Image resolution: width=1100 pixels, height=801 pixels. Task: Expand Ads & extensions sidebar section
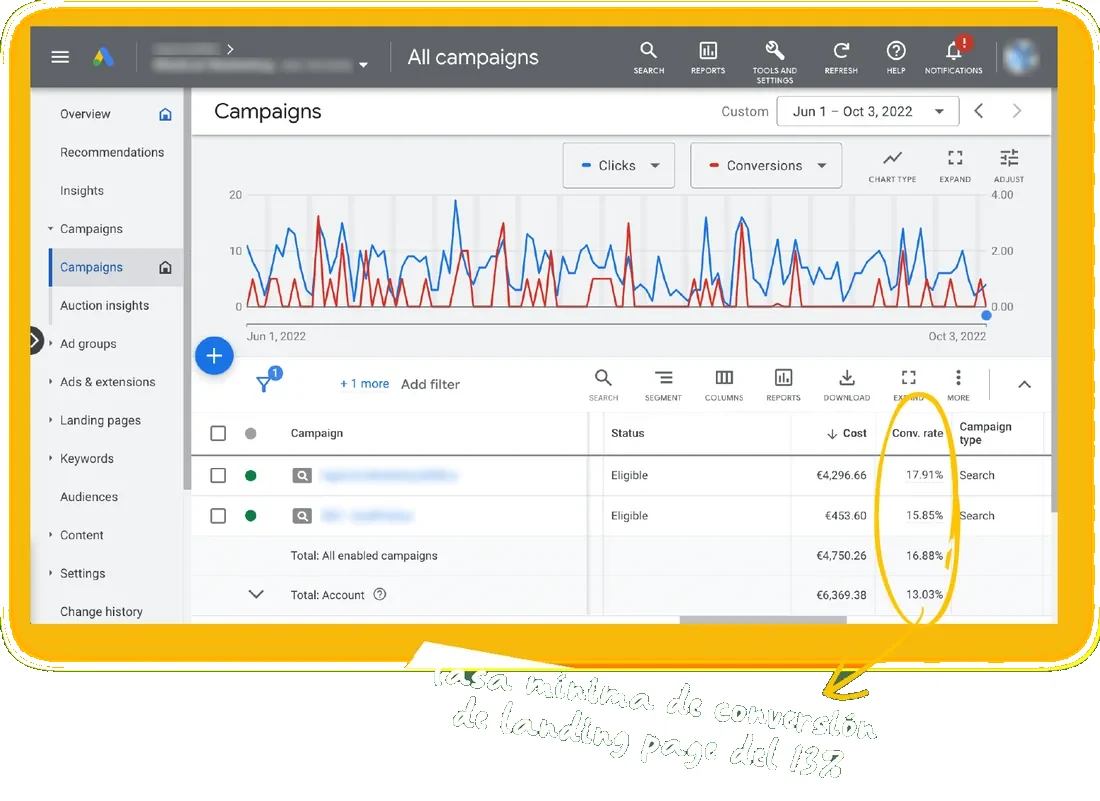[51, 382]
